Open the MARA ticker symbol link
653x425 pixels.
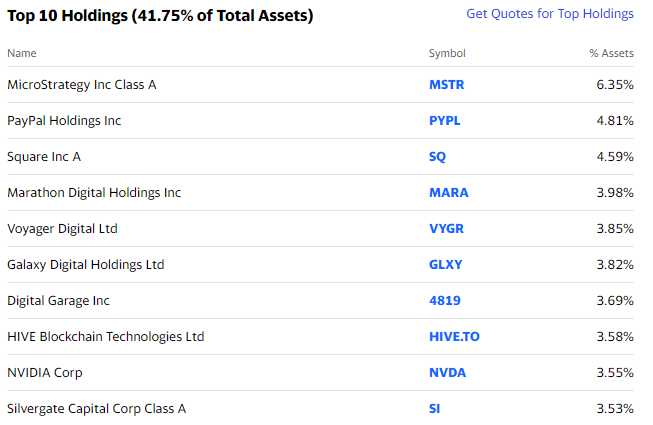tap(449, 193)
